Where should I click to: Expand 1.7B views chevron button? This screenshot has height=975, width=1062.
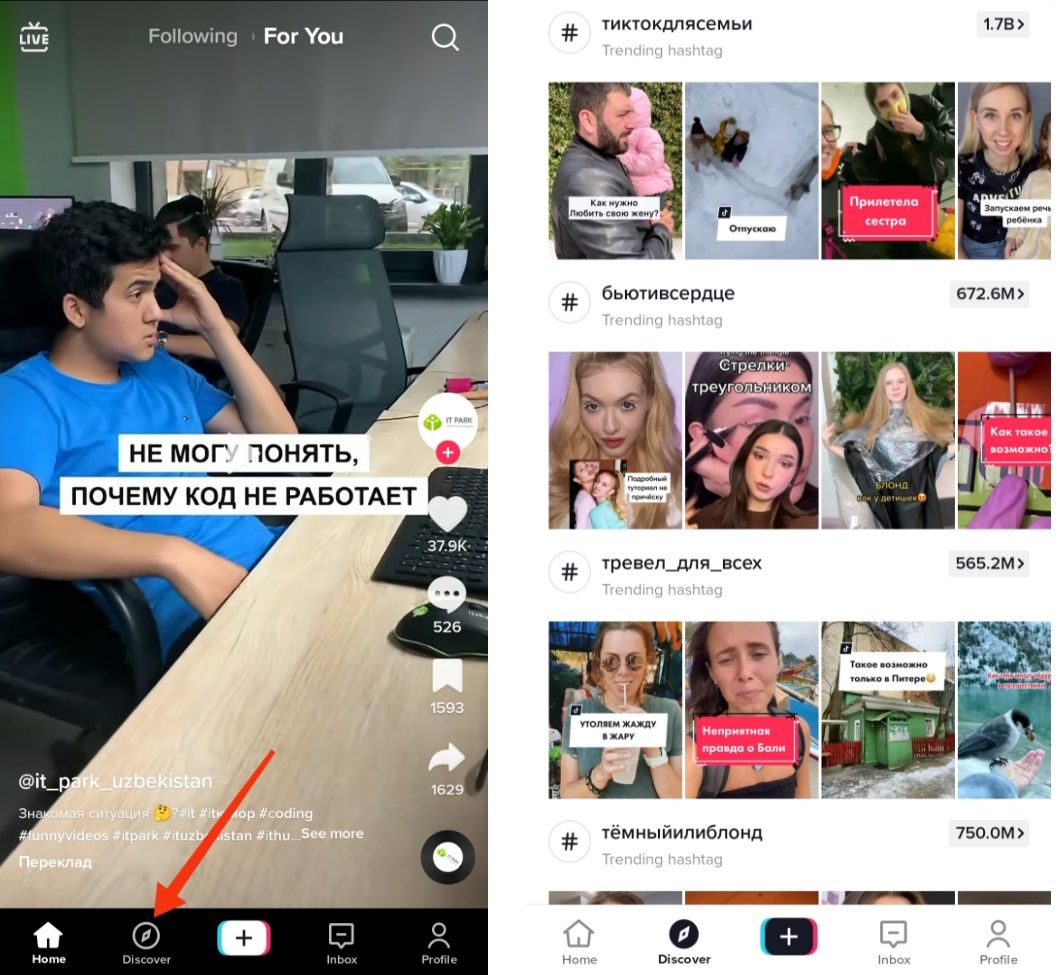tap(1004, 24)
